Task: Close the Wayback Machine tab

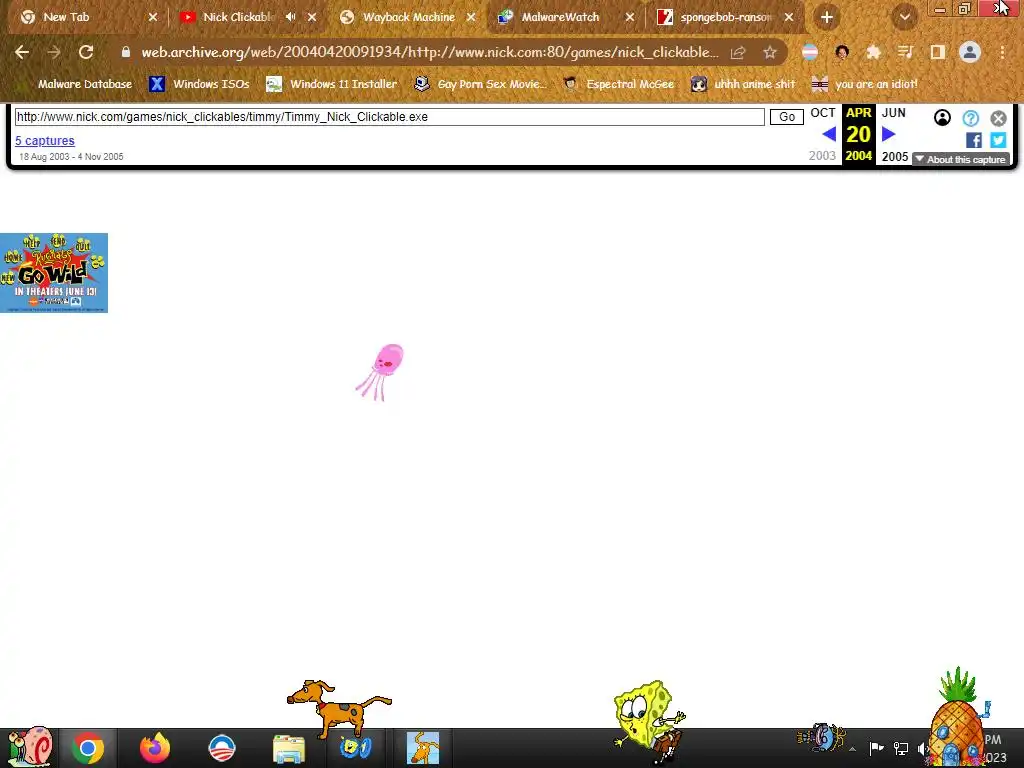Action: pyautogui.click(x=471, y=17)
